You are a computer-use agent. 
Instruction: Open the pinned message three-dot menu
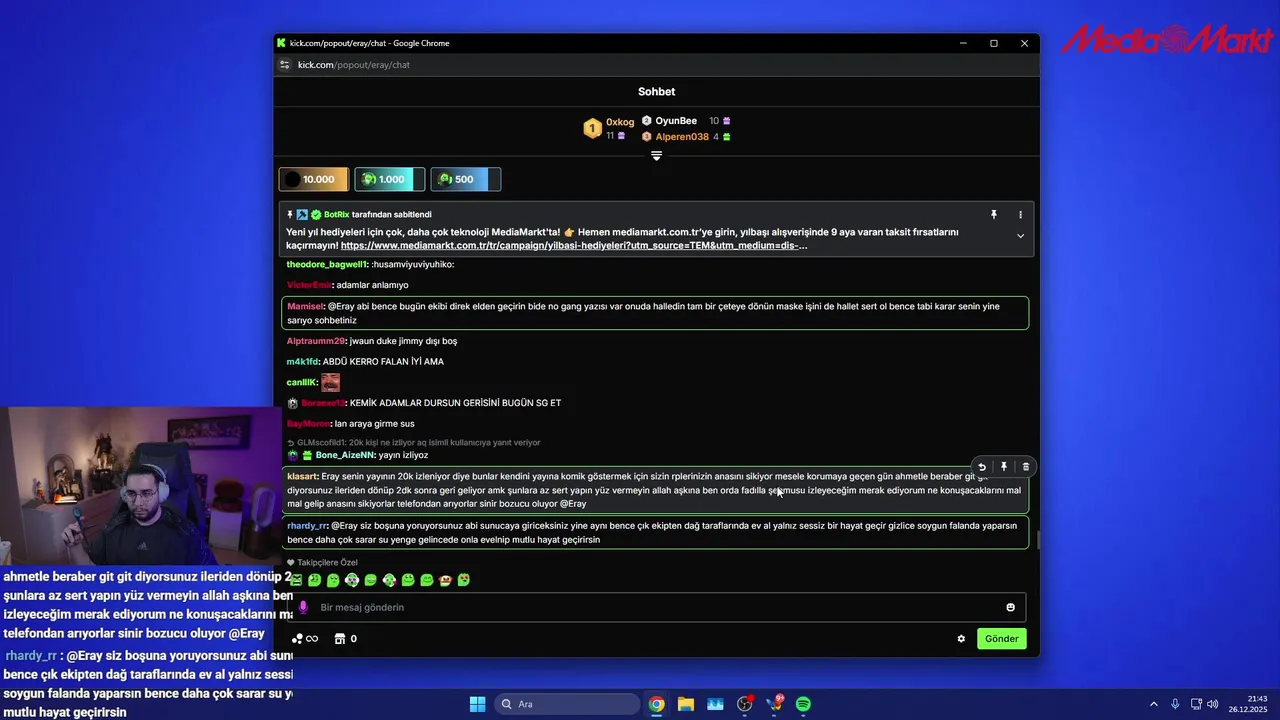tap(1020, 215)
